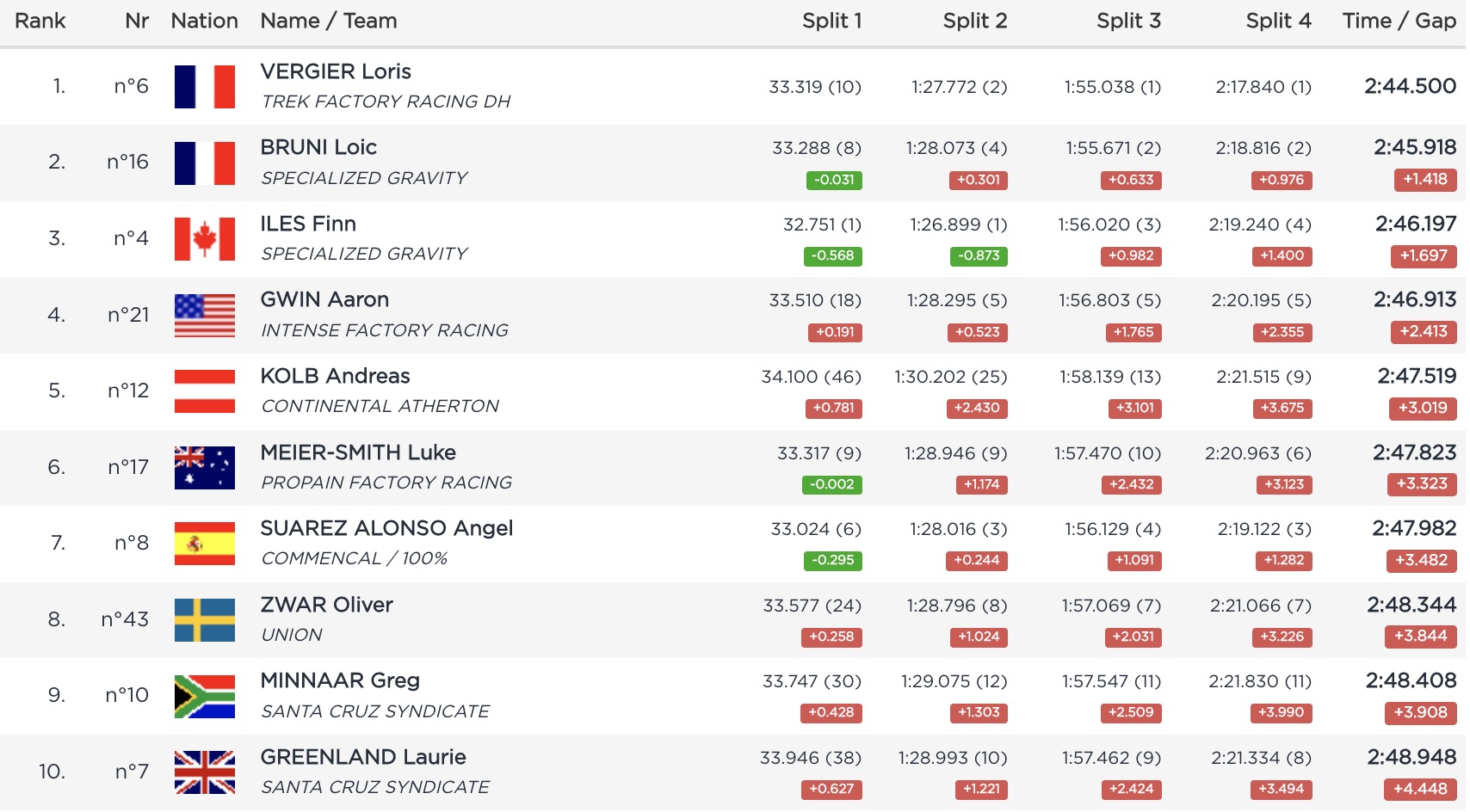Select the Name / Team column header

point(329,22)
